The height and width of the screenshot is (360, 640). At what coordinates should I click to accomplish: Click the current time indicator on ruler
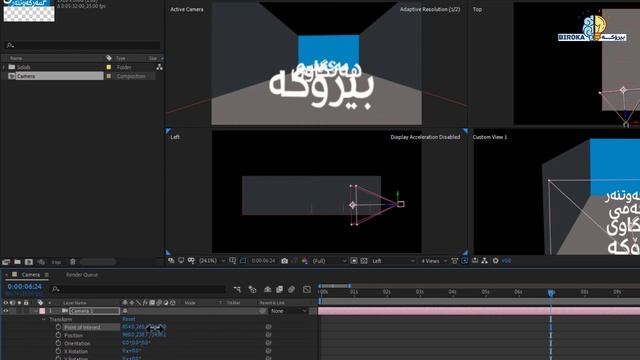[x=551, y=292]
